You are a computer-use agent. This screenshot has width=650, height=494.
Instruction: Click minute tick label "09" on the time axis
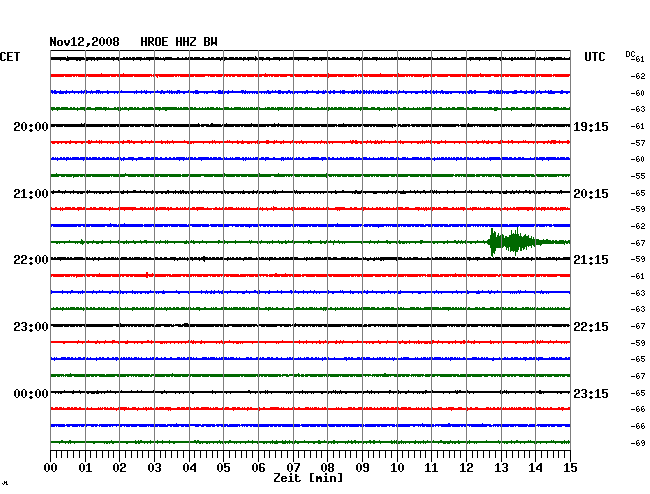[x=362, y=467]
